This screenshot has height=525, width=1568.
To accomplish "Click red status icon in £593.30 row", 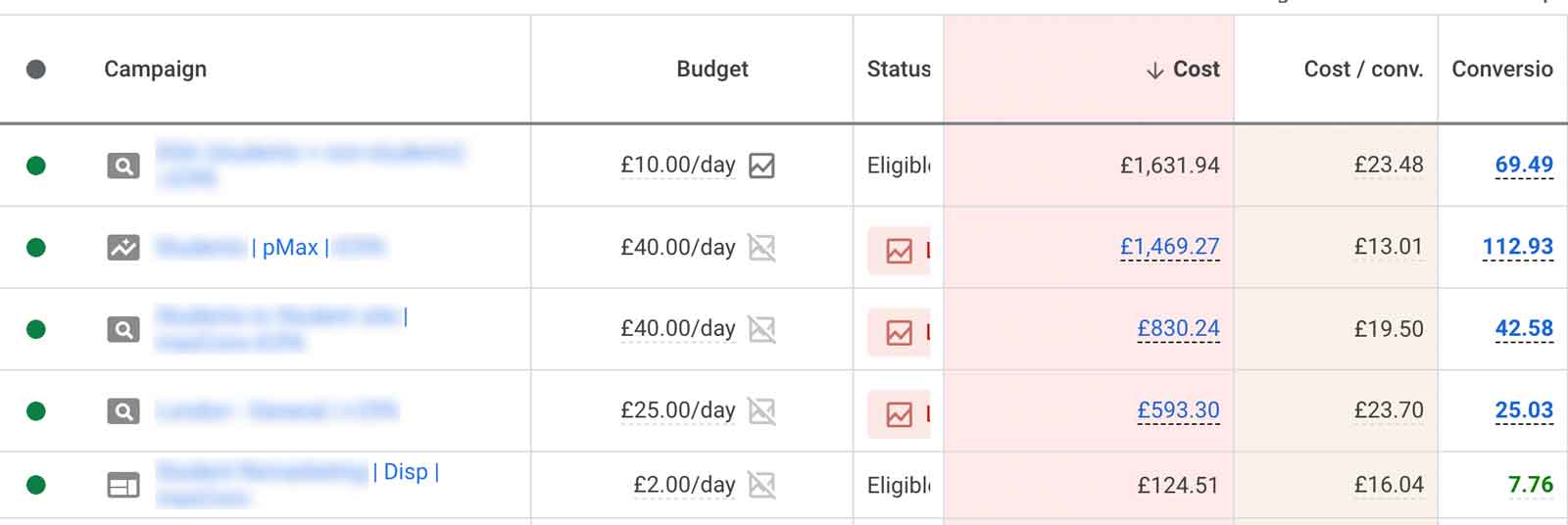I will click(x=899, y=414).
